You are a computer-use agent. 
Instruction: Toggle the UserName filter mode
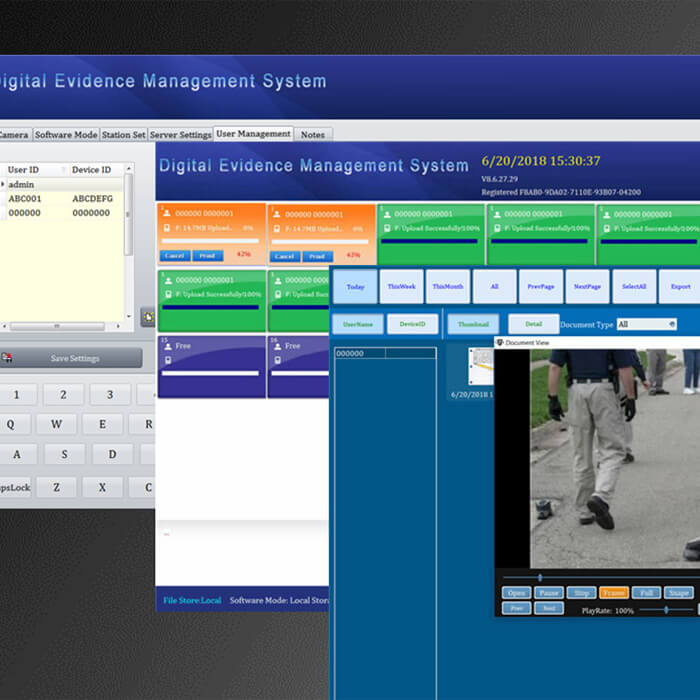tap(357, 324)
